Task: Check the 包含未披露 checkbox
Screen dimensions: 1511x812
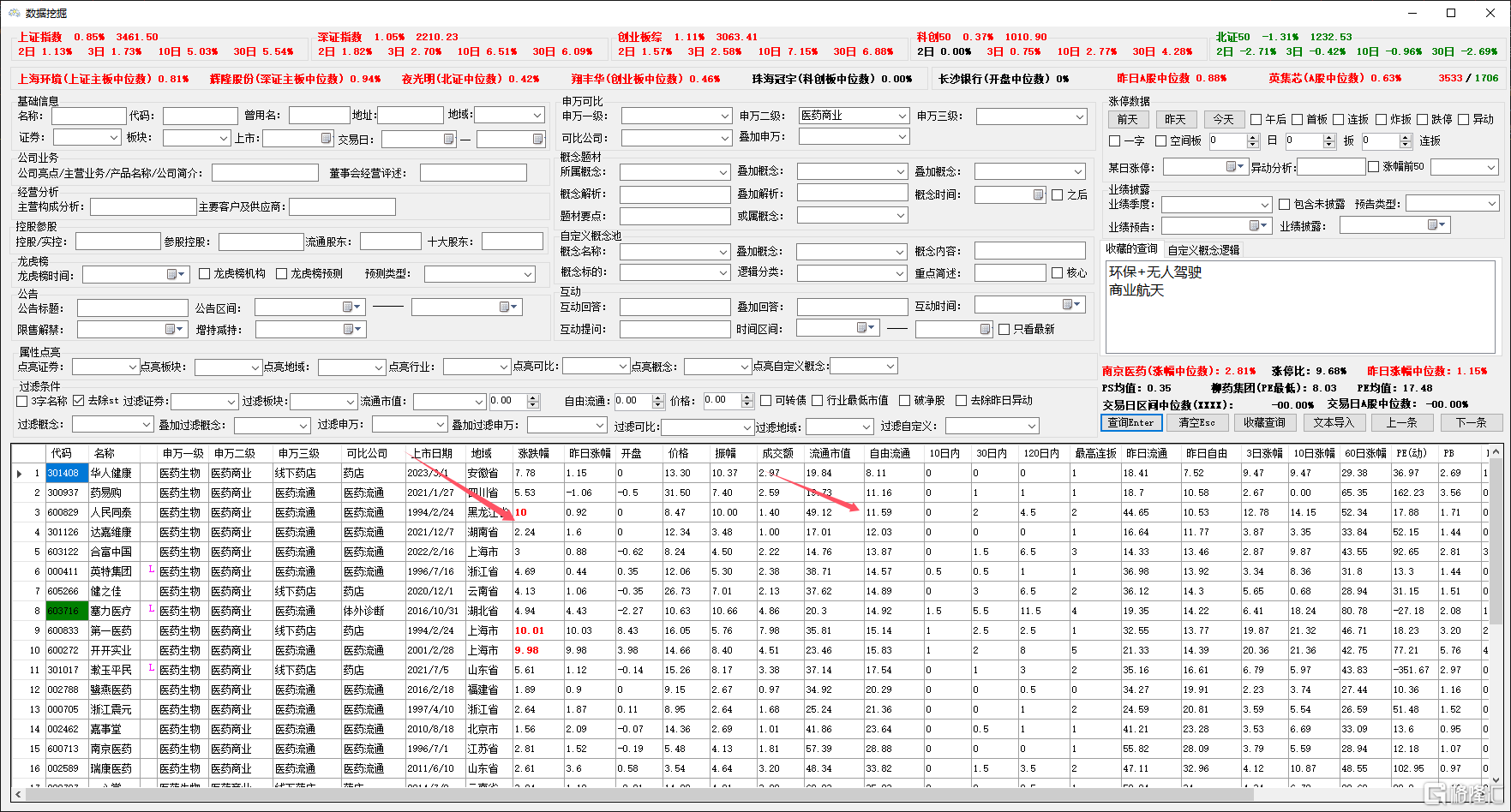Action: pos(1285,204)
